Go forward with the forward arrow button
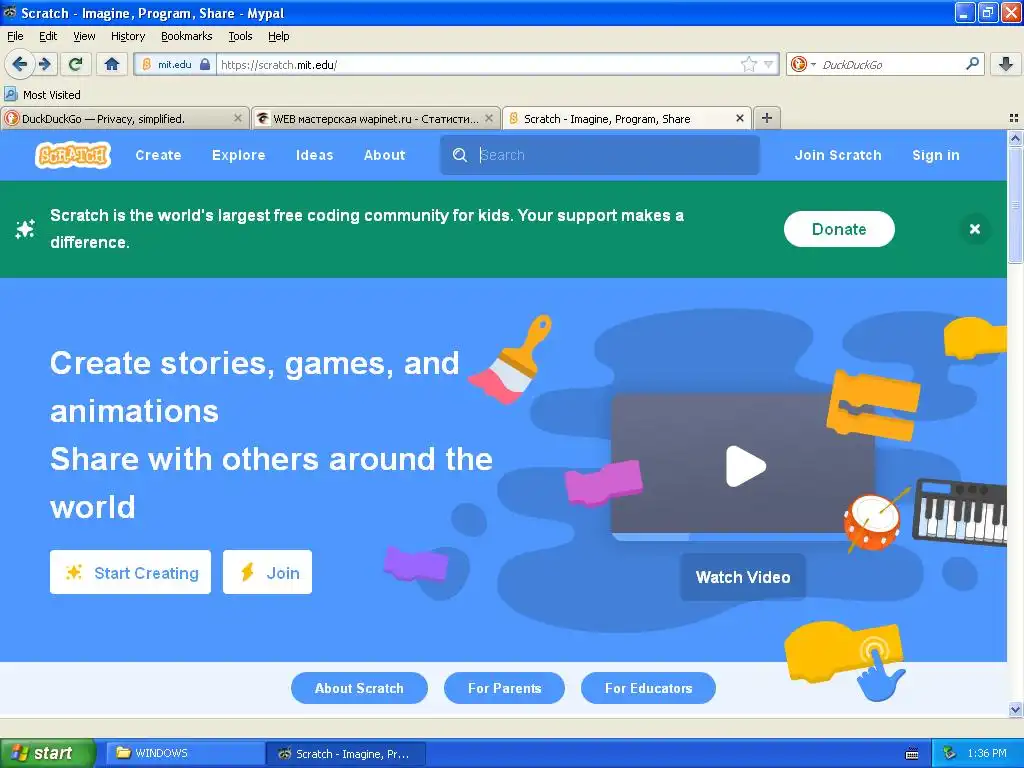1024x768 pixels. pos(45,64)
